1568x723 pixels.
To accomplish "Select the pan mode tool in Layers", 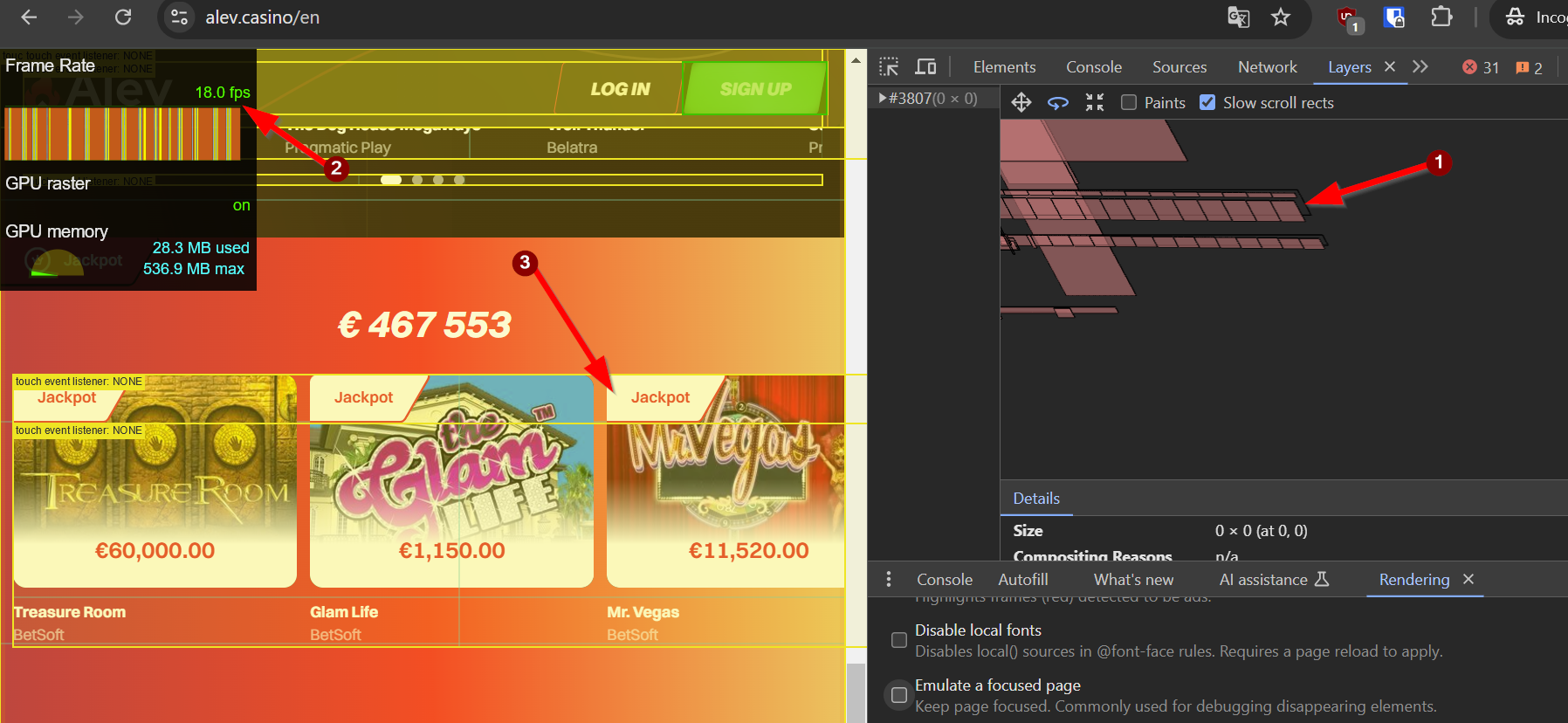I will click(x=1021, y=103).
